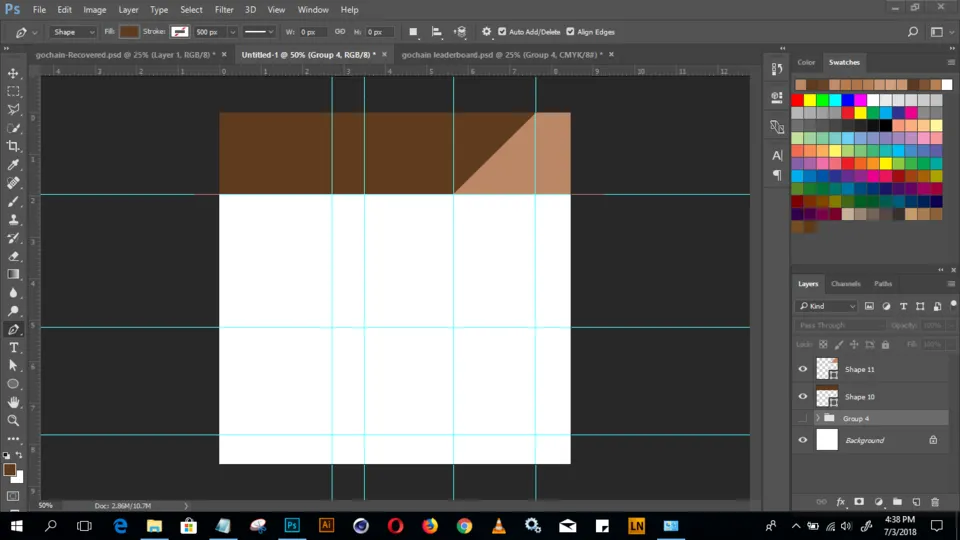The height and width of the screenshot is (540, 960).
Task: Open the Shape mode dropdown
Action: click(73, 32)
